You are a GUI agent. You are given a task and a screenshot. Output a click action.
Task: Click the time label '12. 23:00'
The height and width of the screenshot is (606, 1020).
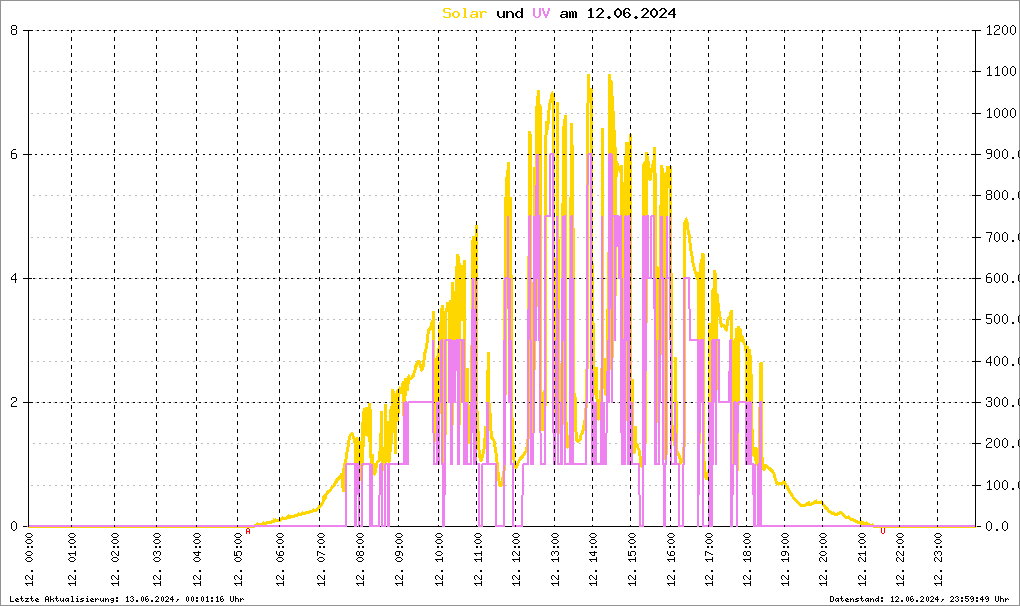(938, 559)
